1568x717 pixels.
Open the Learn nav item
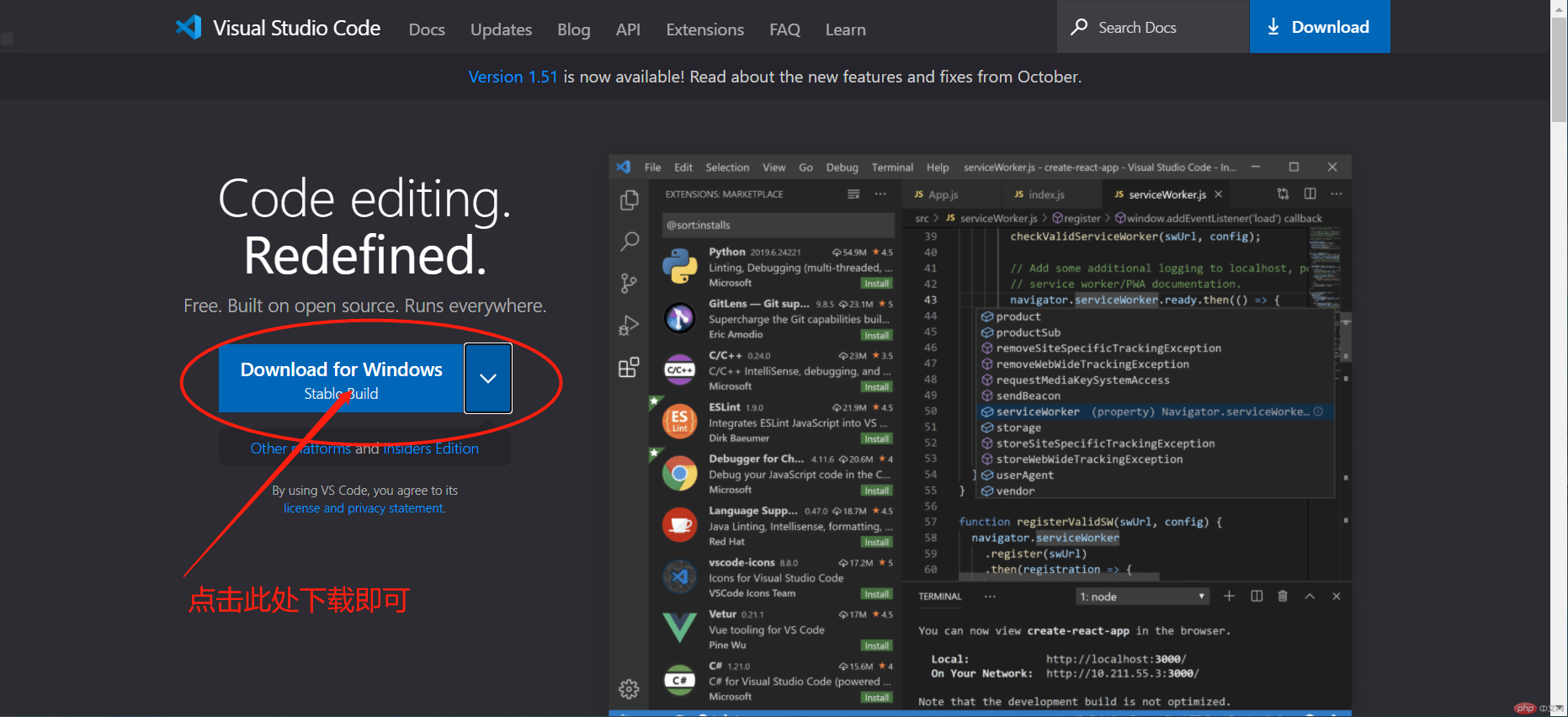point(845,29)
